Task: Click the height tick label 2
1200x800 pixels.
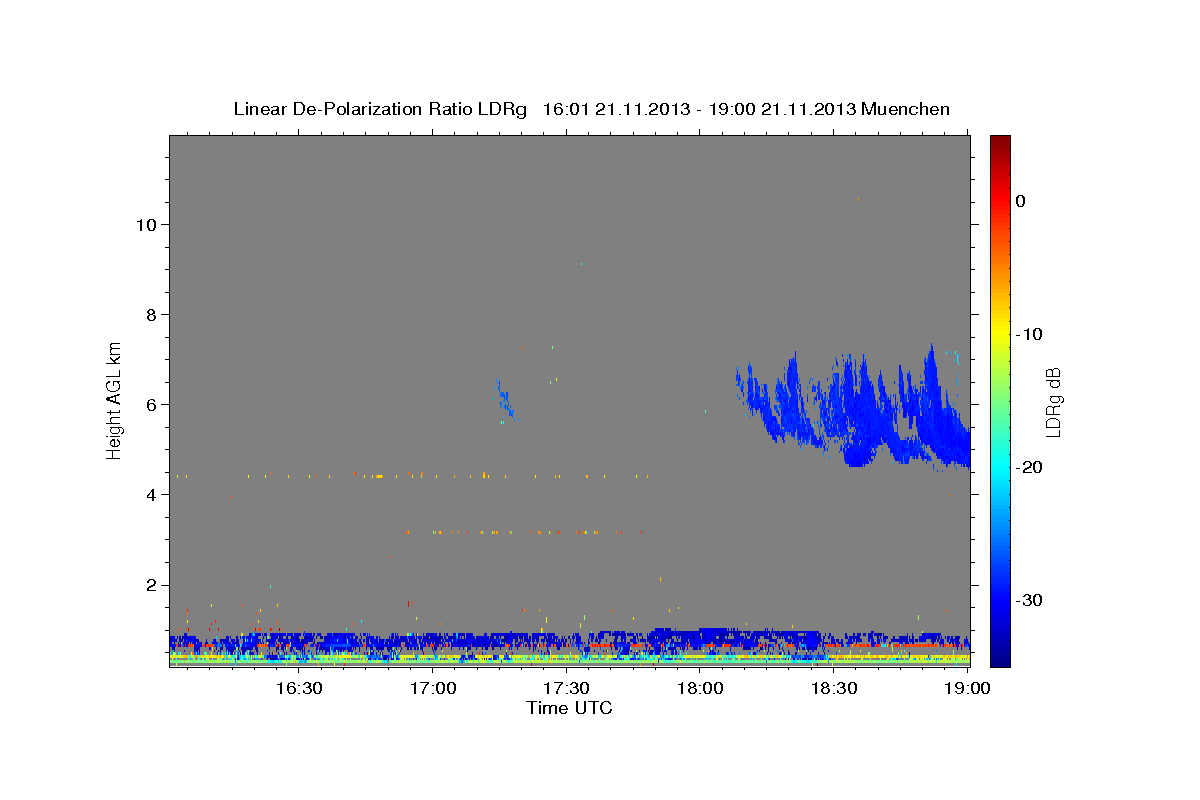Action: point(150,584)
